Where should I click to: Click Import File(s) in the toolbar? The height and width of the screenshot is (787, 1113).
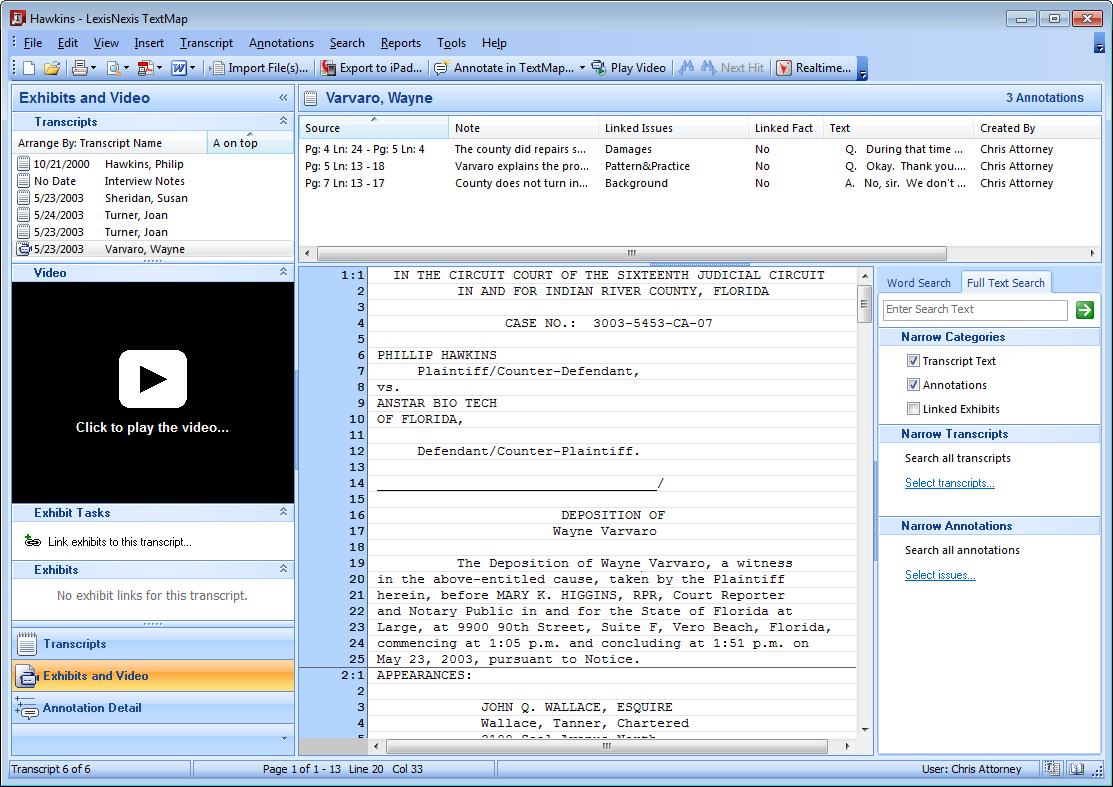click(261, 68)
